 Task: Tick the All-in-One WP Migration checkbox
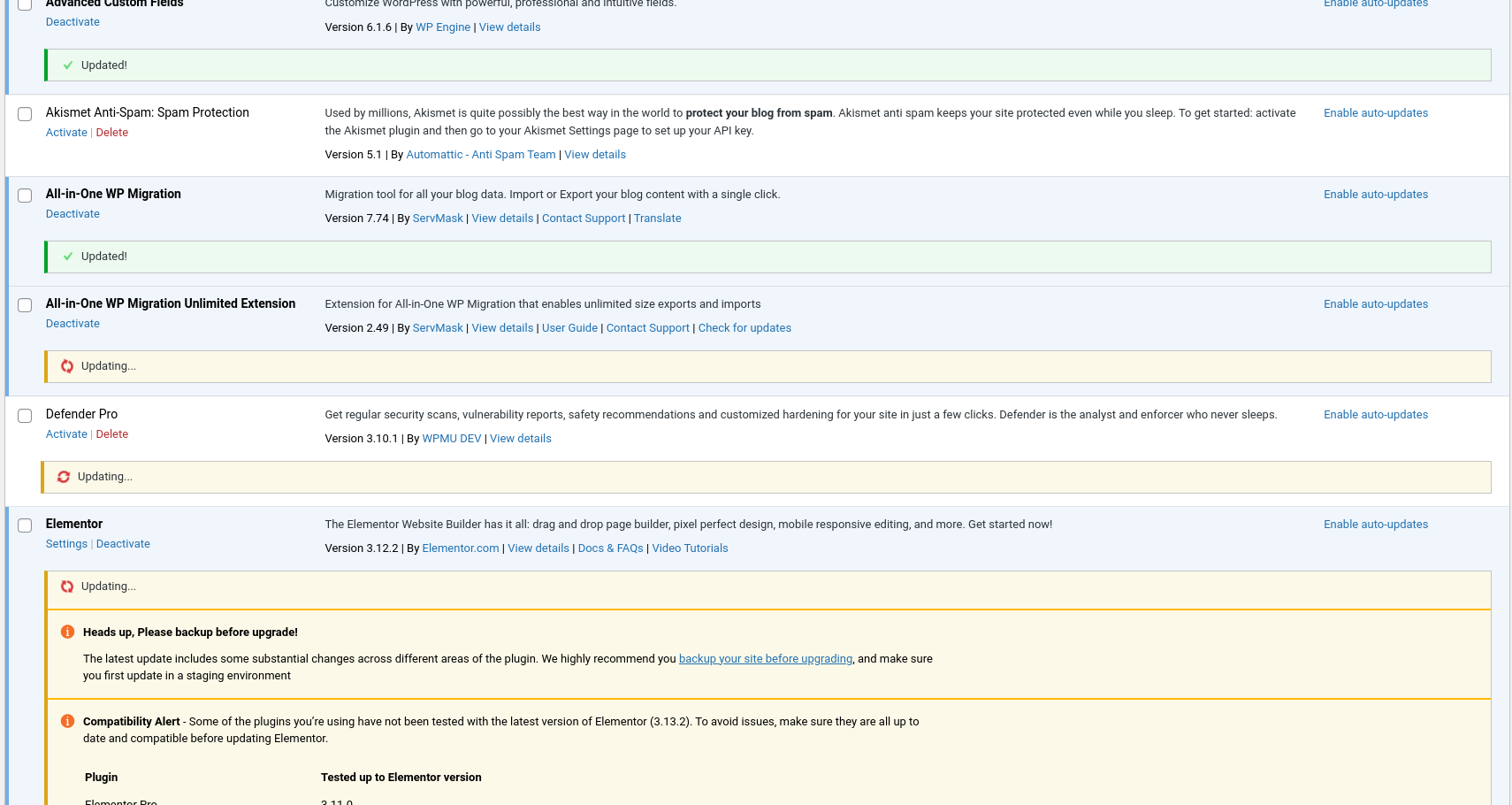coord(25,195)
